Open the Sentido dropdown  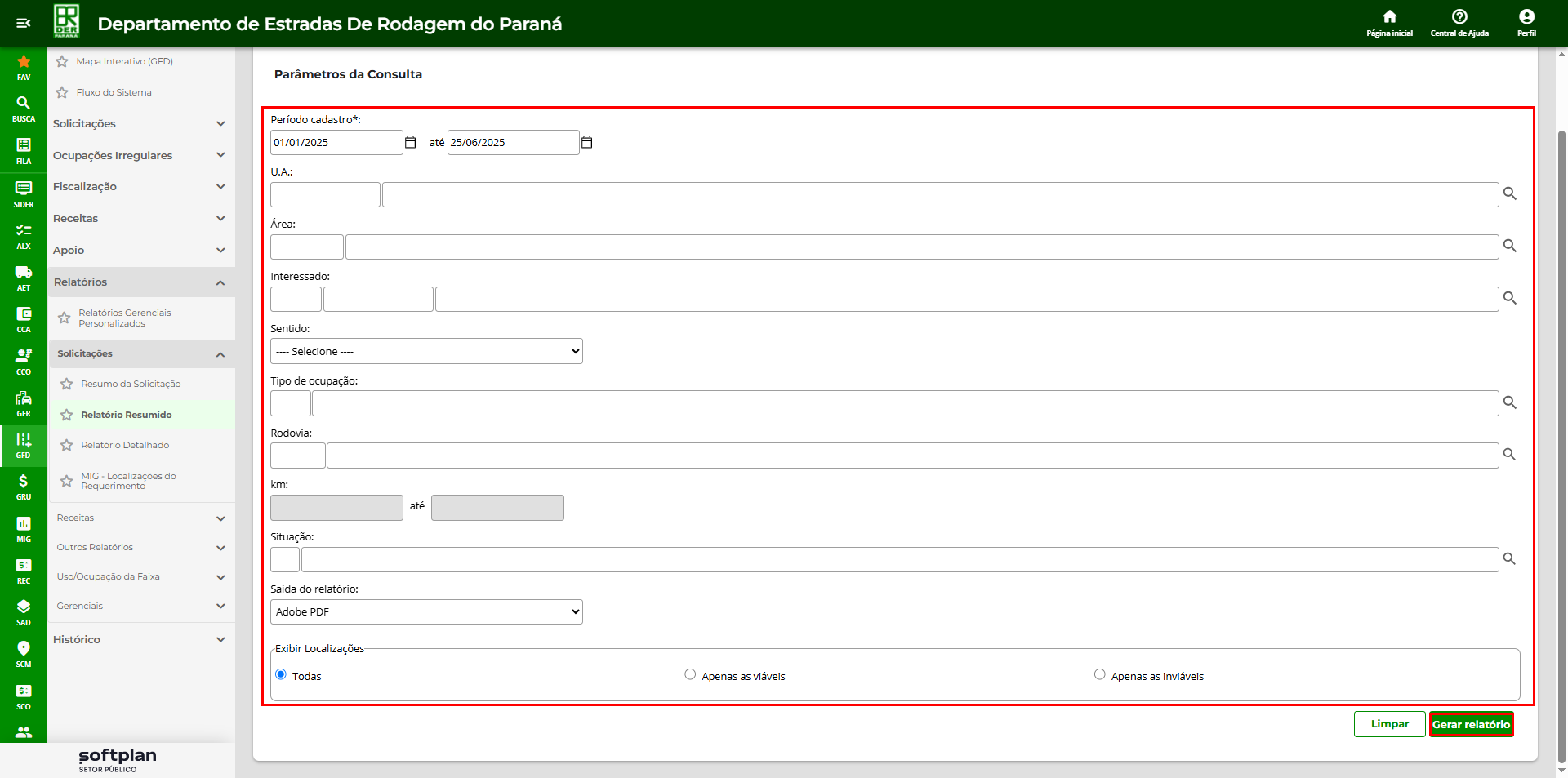426,351
